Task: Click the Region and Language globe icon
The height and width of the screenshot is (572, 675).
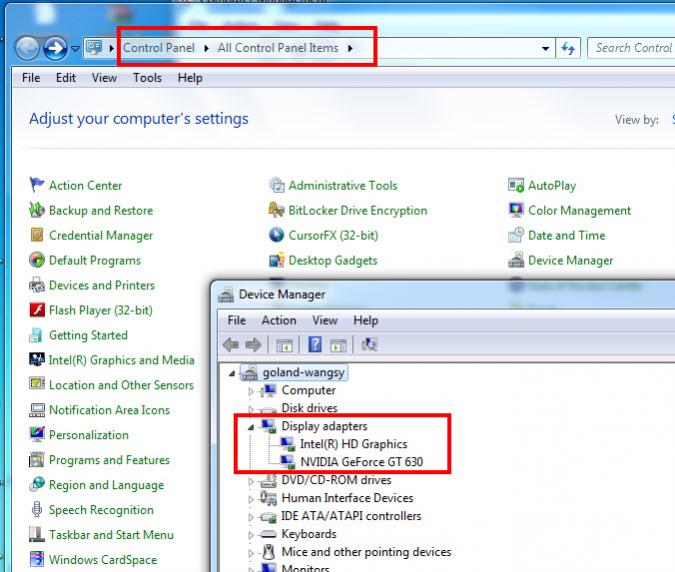Action: pos(37,485)
